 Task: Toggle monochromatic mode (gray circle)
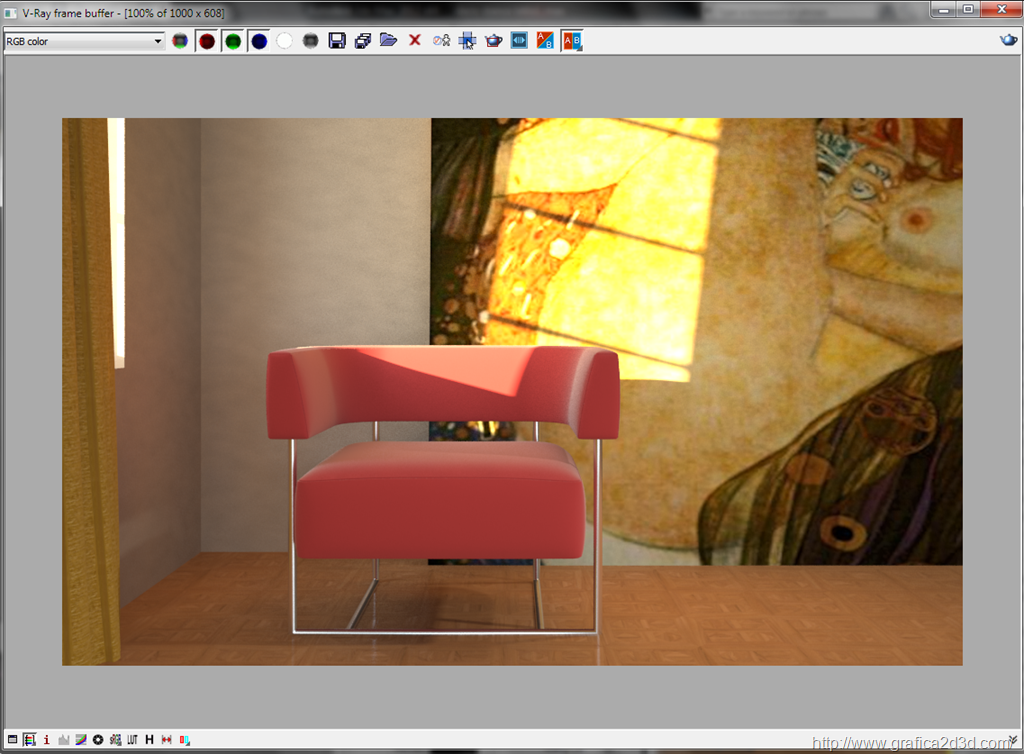tap(311, 41)
